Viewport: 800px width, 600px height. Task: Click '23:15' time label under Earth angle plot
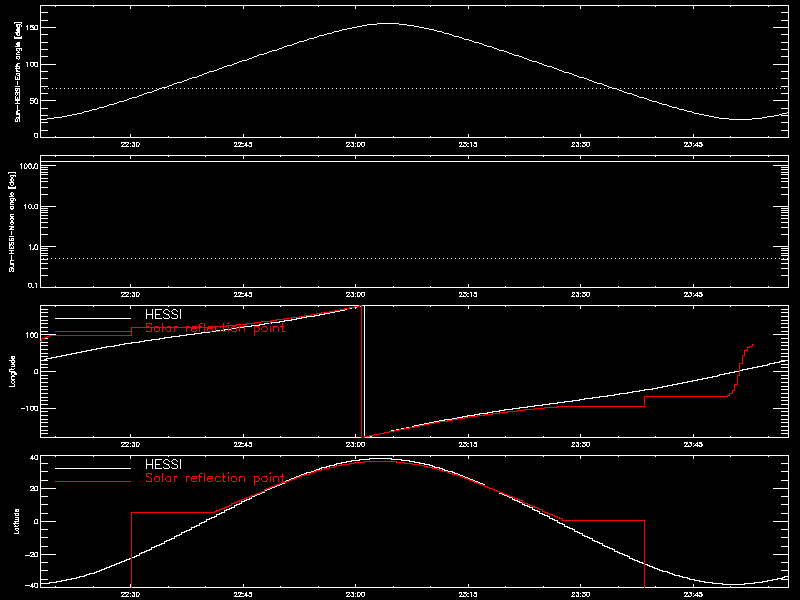pos(468,145)
